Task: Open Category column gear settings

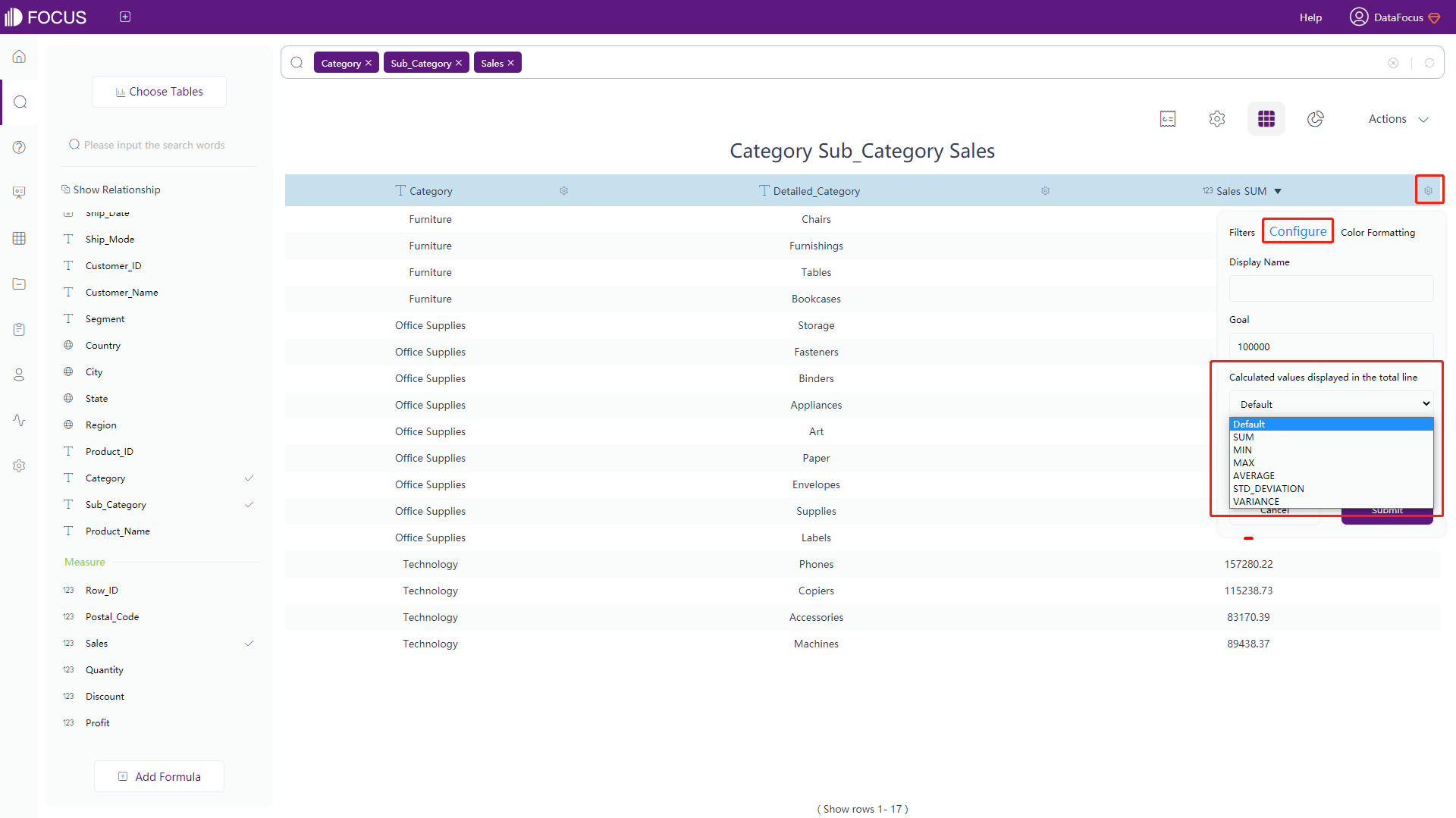Action: (x=563, y=191)
